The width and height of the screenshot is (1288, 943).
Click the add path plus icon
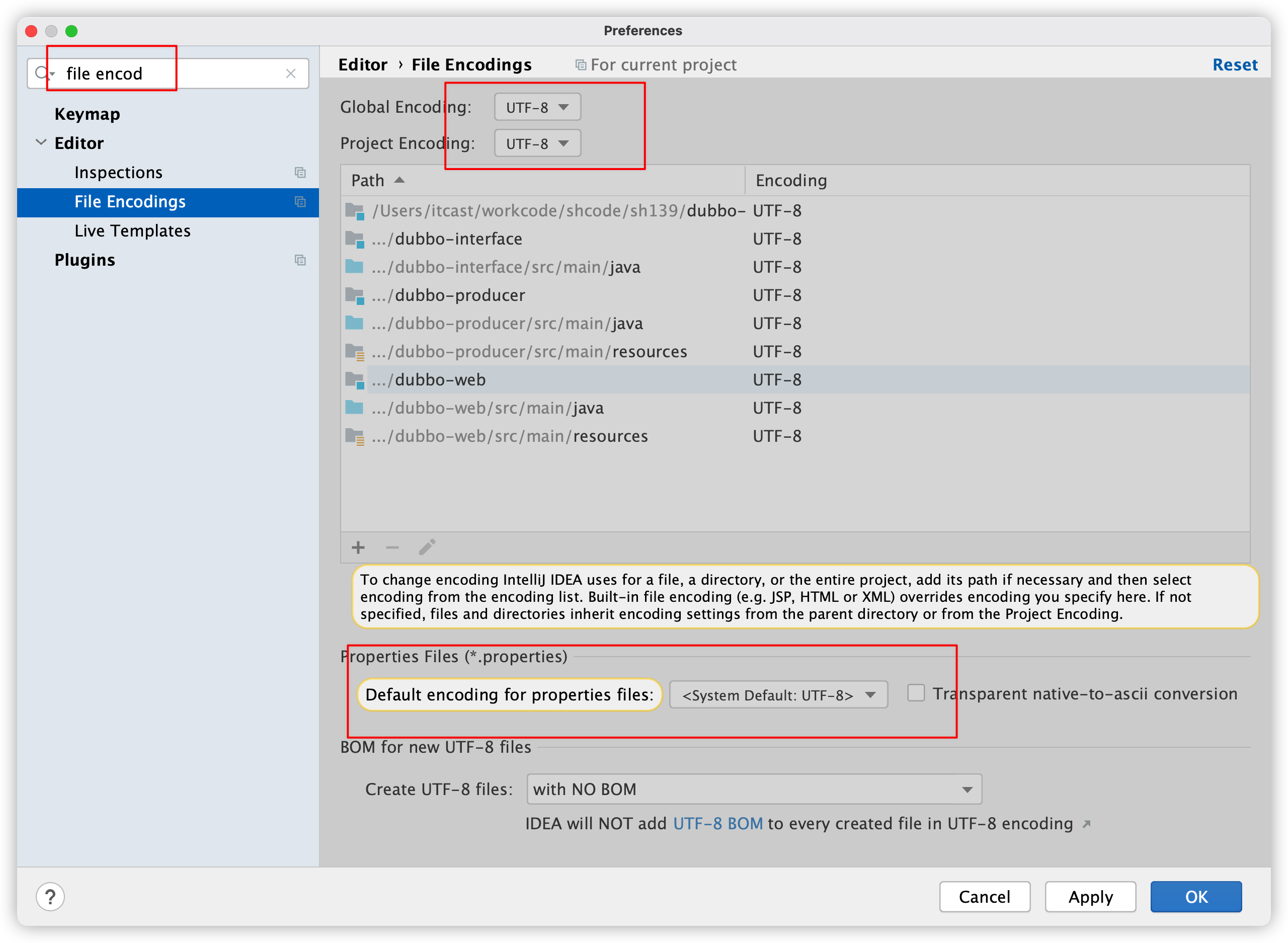[358, 547]
